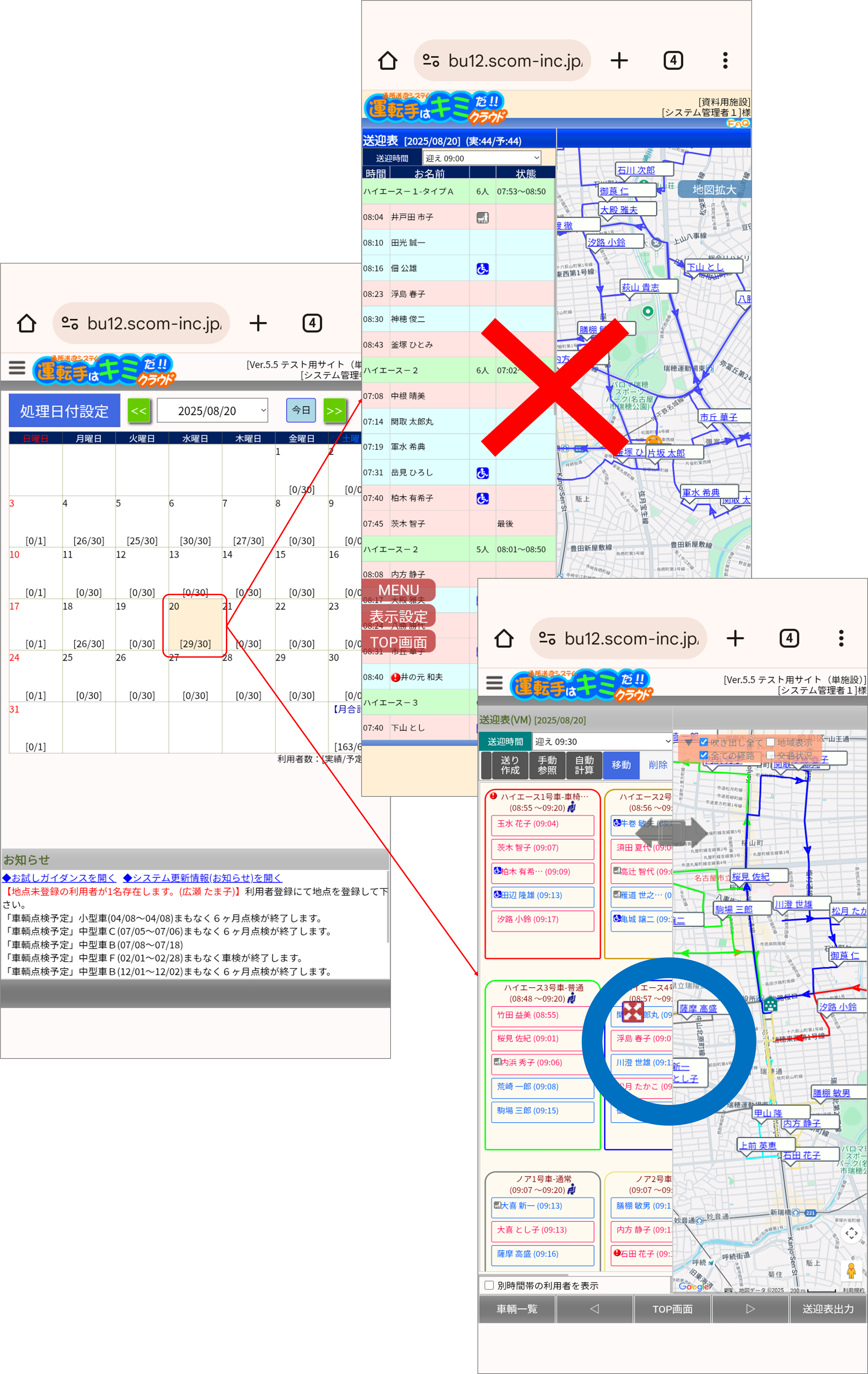Uncheck 吹き出し全て checkbox on map
This screenshot has height=1374, width=868.
pos(704,742)
